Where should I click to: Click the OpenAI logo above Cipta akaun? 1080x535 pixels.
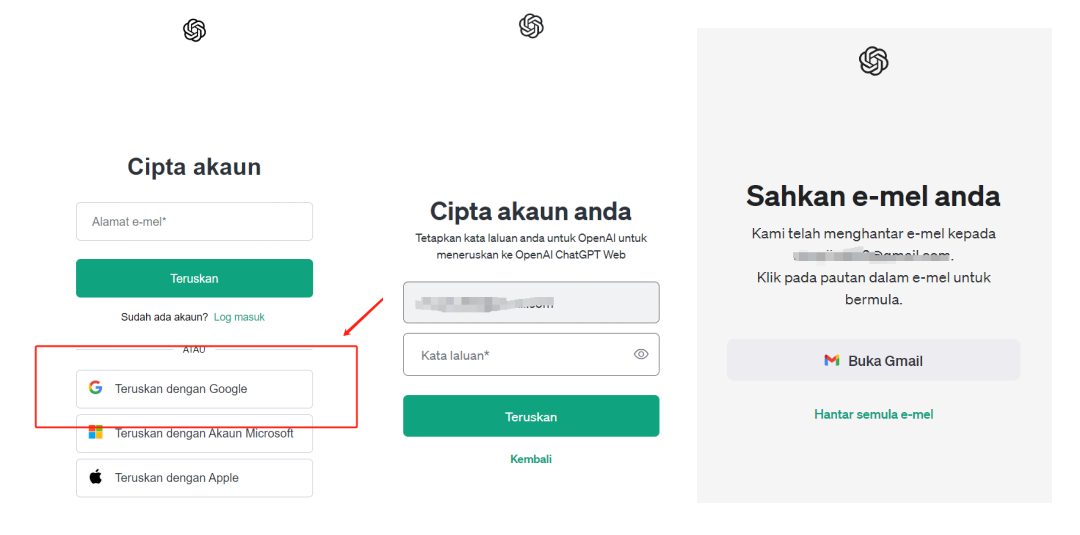pos(194,30)
